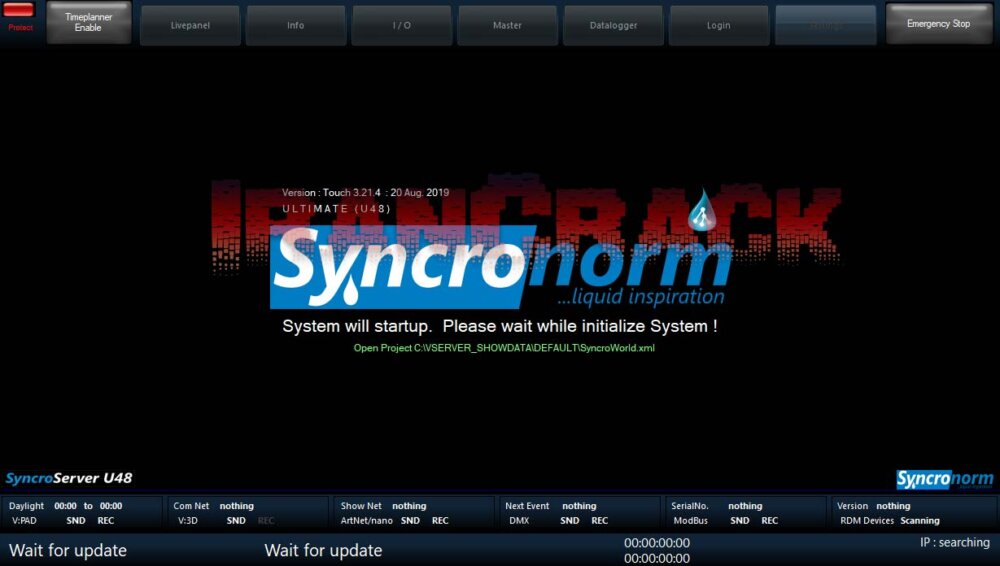The height and width of the screenshot is (566, 1000).
Task: Hit the Emergency Stop button
Action: 939,24
